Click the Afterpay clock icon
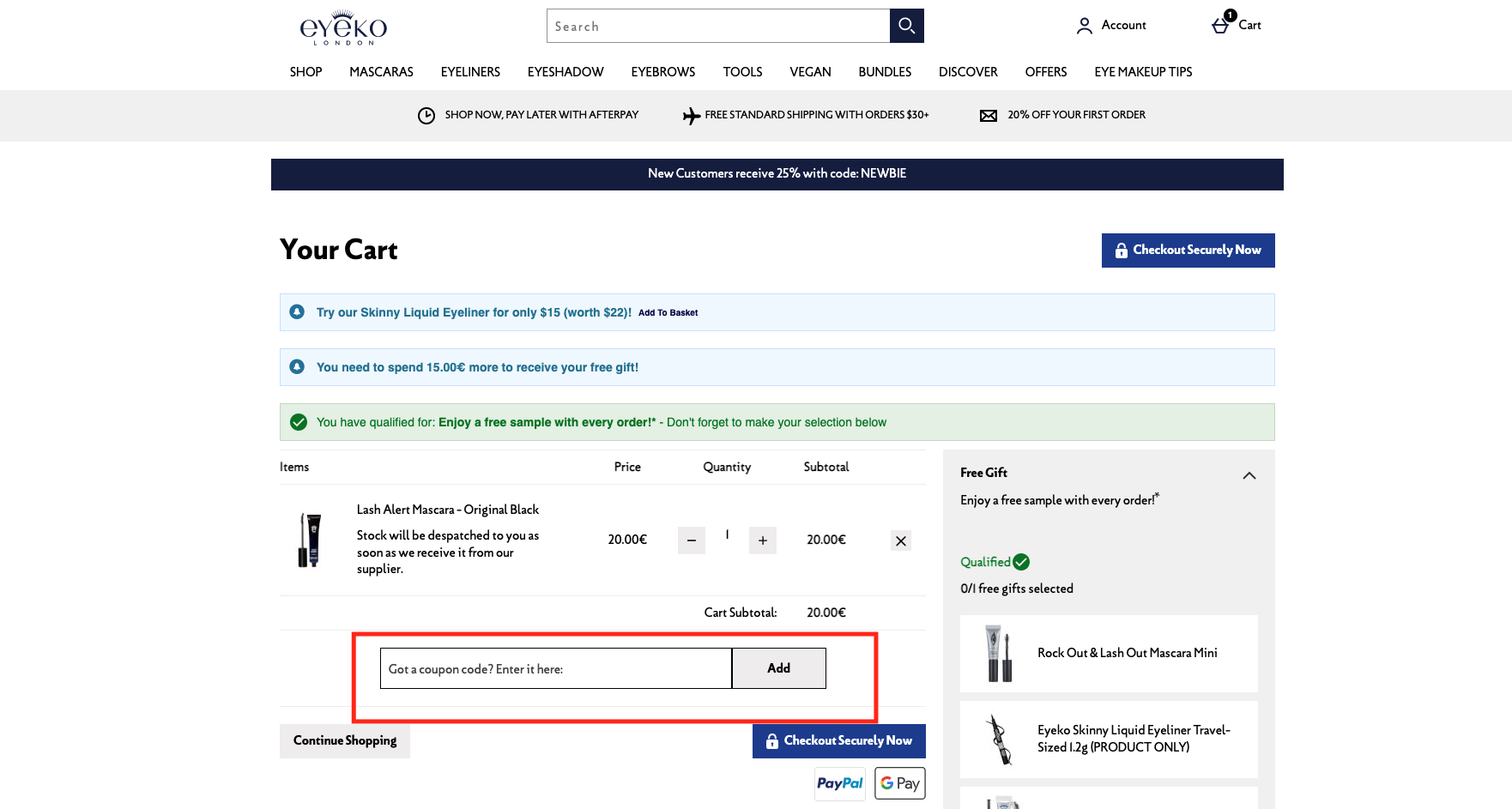This screenshot has width=1512, height=809. click(x=426, y=116)
